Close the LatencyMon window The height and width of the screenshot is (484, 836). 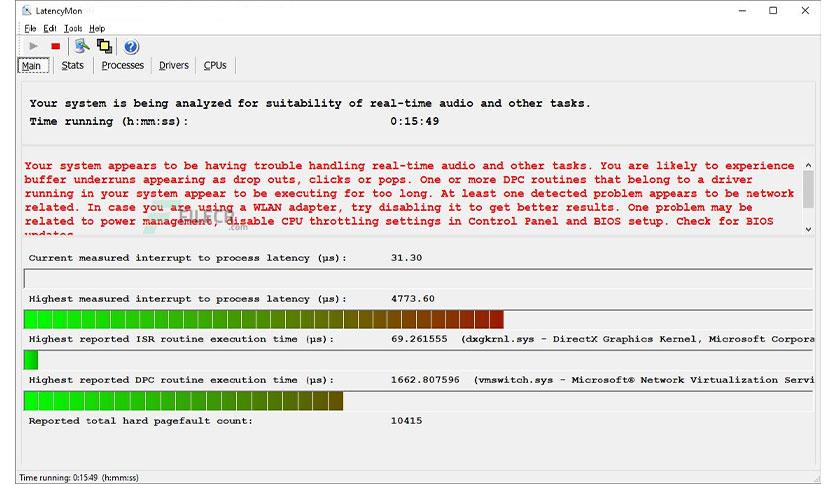805,11
